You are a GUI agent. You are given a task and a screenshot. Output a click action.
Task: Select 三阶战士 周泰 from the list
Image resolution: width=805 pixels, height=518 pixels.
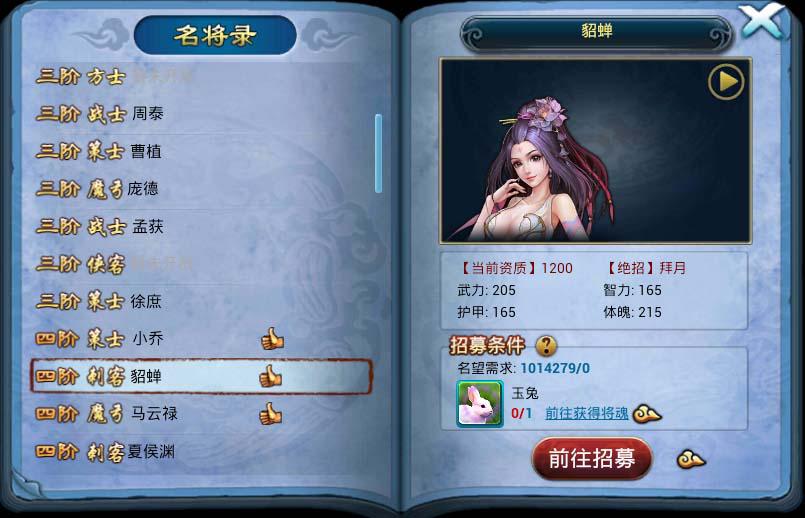(203, 113)
